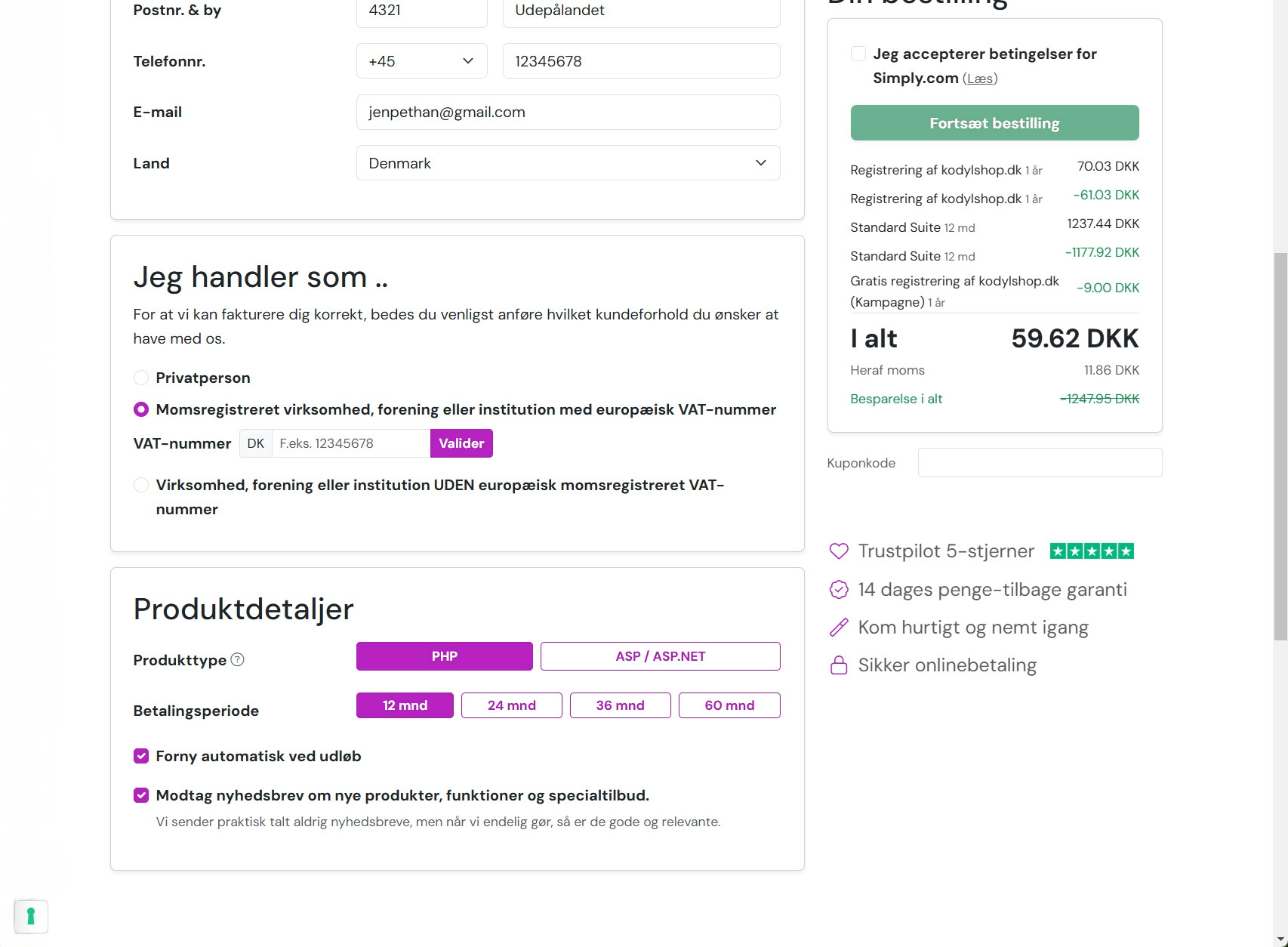Choose the 24 mnd payment period
Screen dimensions: 1288x947
point(511,705)
